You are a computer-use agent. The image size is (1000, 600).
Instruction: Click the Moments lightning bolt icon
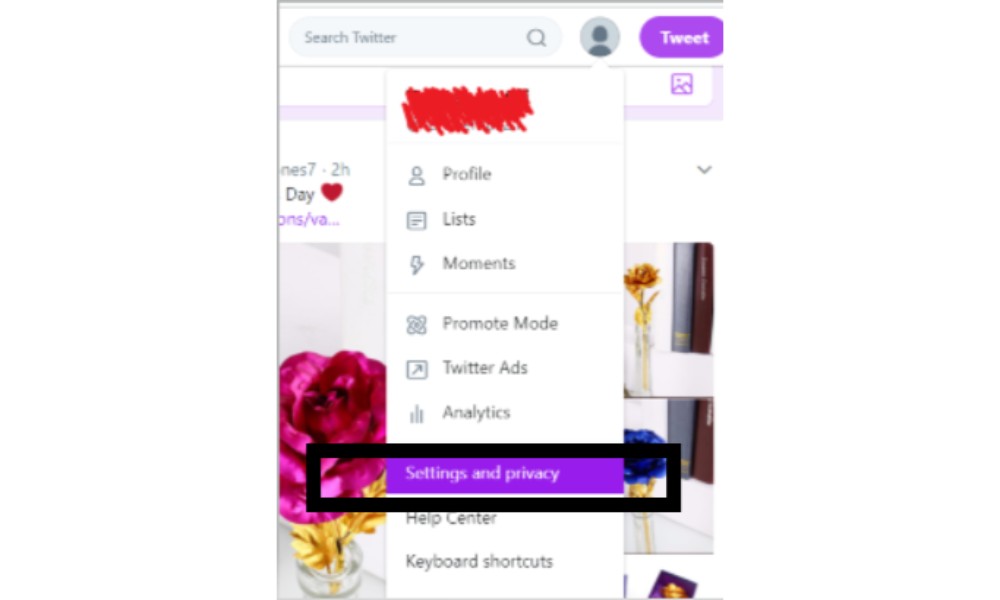tap(416, 265)
